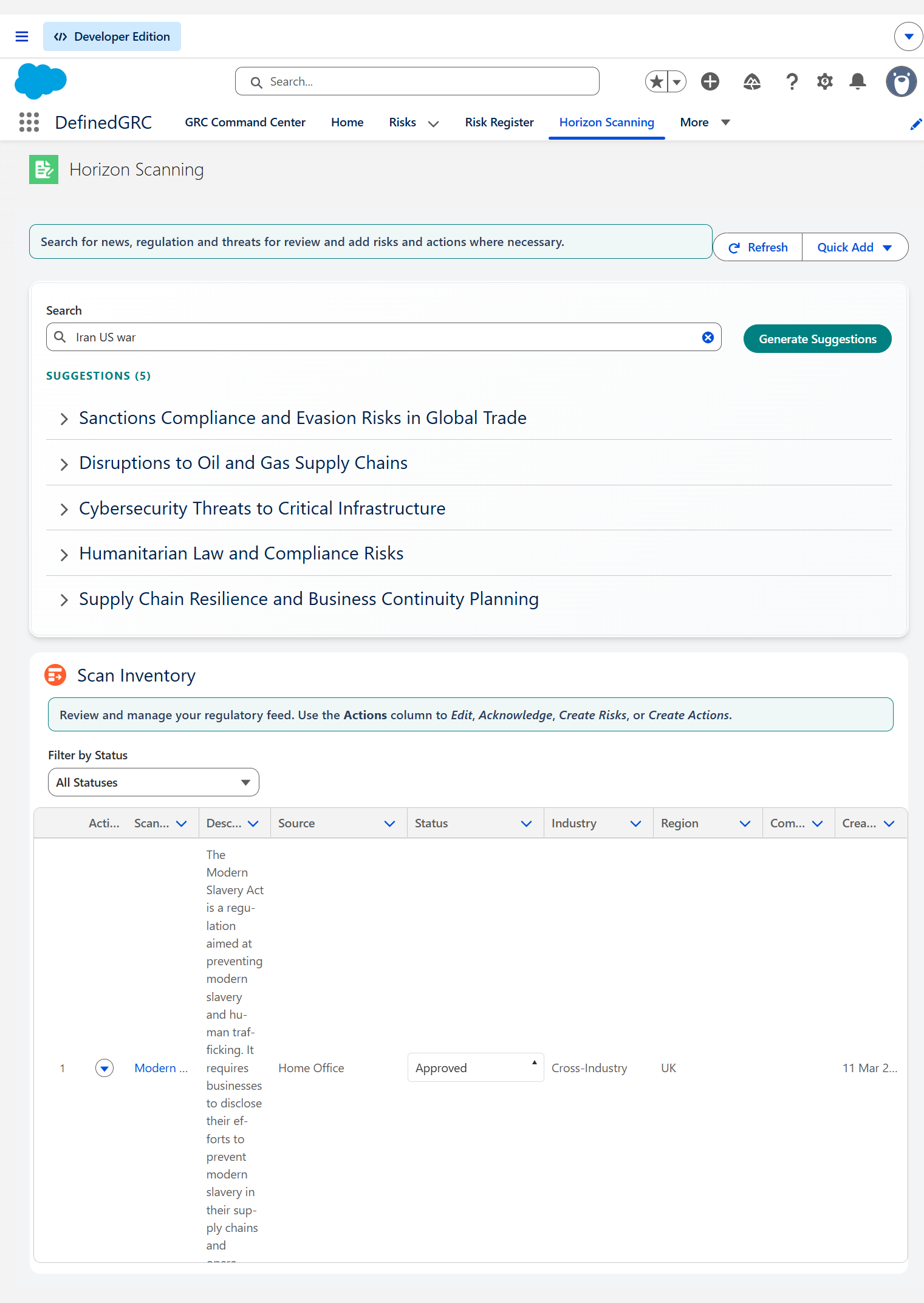The width and height of the screenshot is (924, 1303).
Task: Open row 1 actions dropdown arrow
Action: tap(104, 1068)
